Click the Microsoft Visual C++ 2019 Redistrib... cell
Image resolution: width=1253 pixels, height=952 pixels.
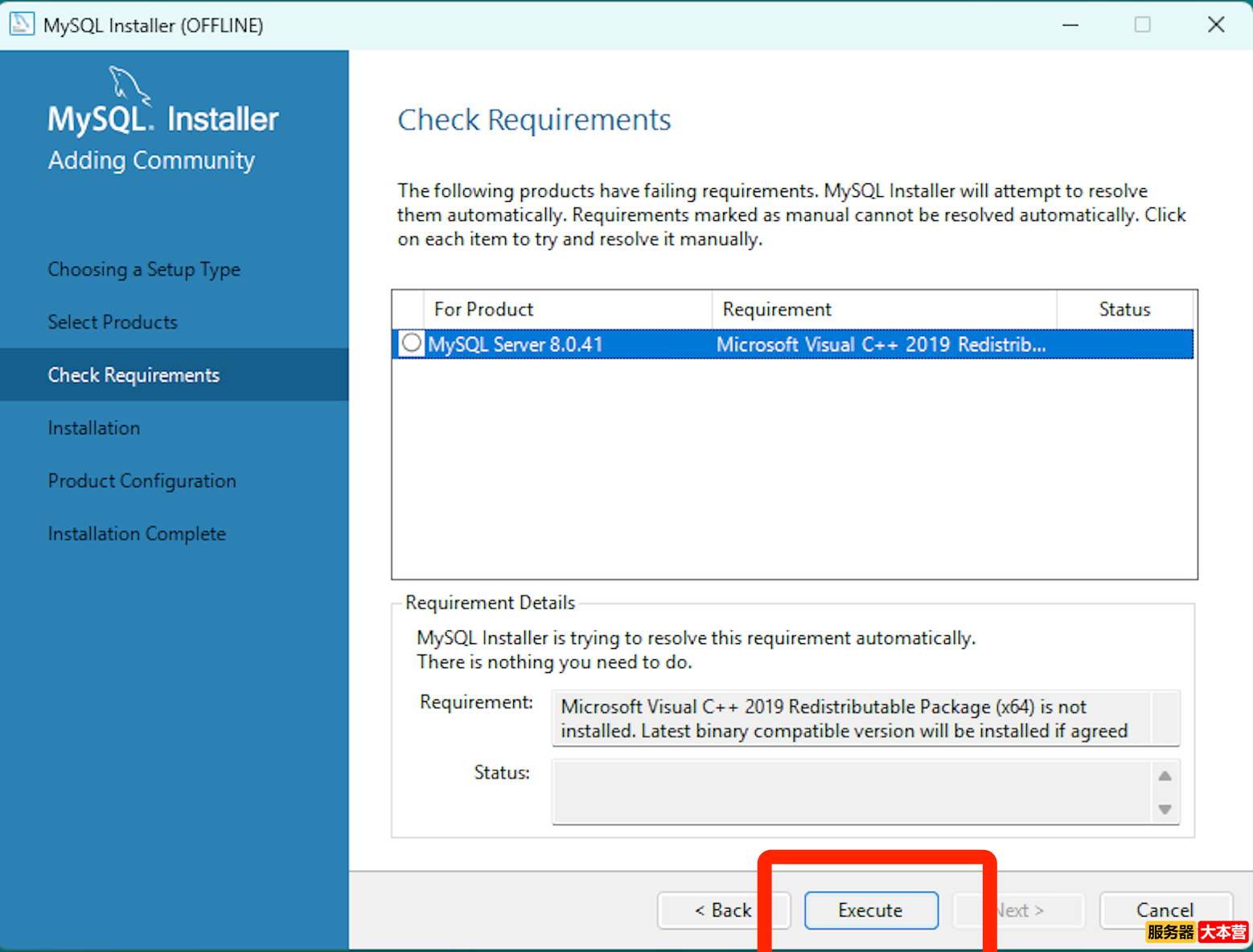click(x=881, y=344)
